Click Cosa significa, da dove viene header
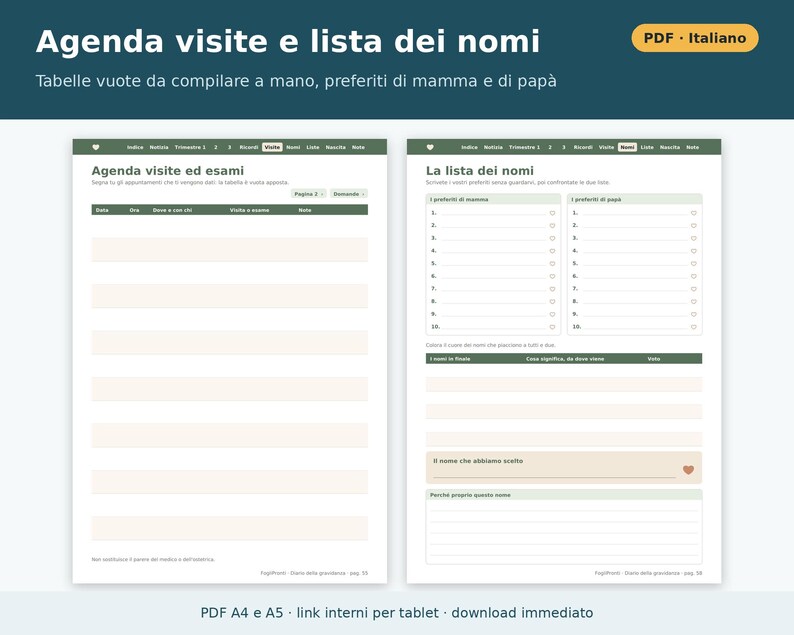794x635 pixels. tap(565, 359)
